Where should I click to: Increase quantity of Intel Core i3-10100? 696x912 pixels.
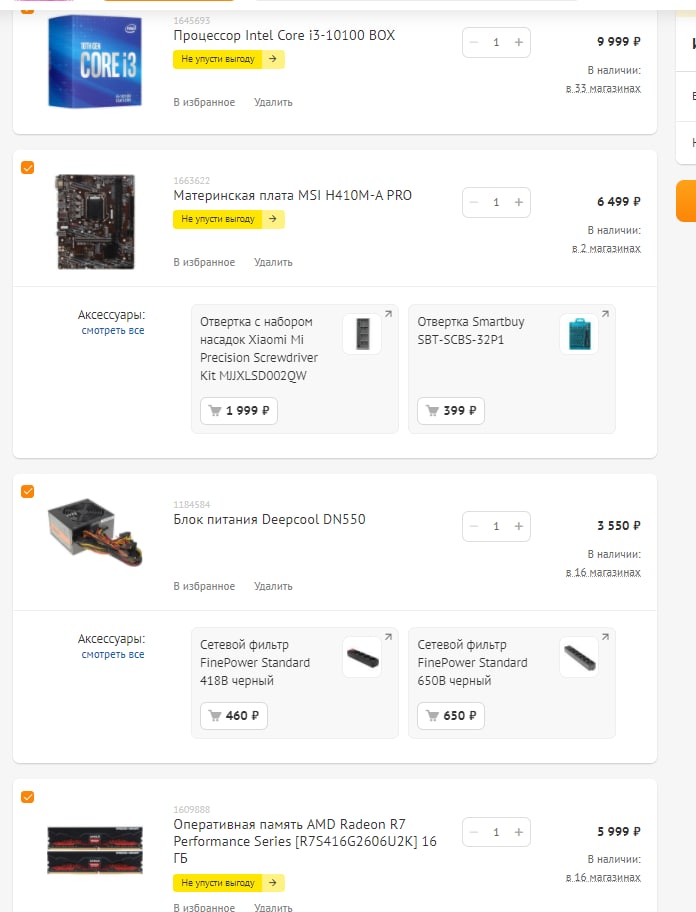(x=519, y=42)
